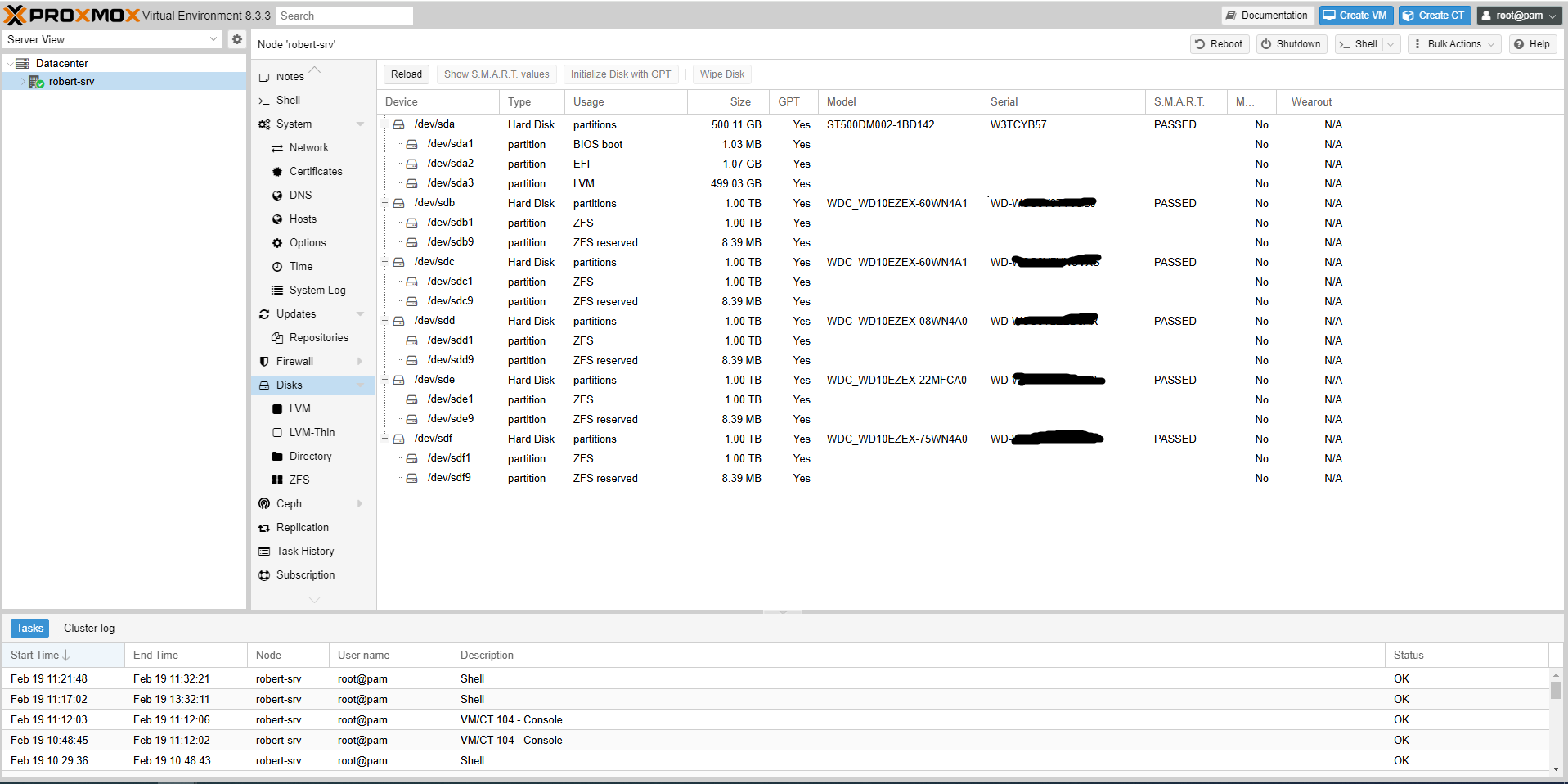Screen dimensions: 1568x784
Task: Click the System Log list icon
Action: pyautogui.click(x=277, y=291)
